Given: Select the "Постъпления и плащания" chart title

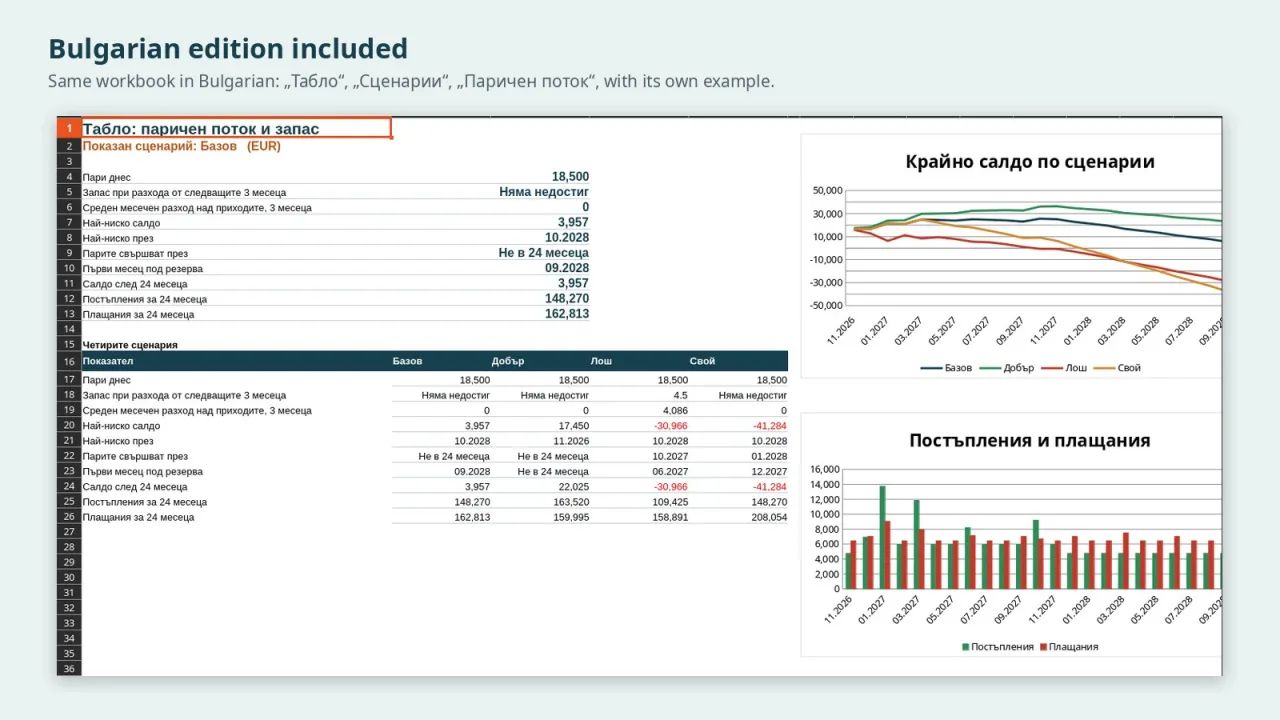Looking at the screenshot, I should 1030,440.
